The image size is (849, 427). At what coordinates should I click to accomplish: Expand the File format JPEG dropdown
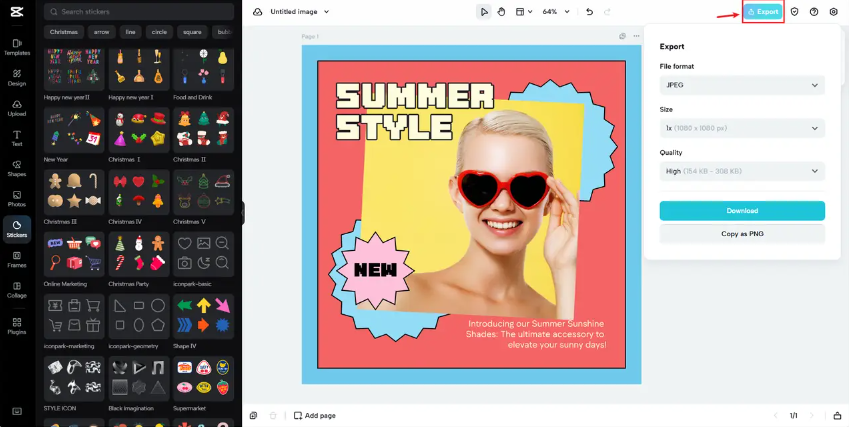[741, 85]
